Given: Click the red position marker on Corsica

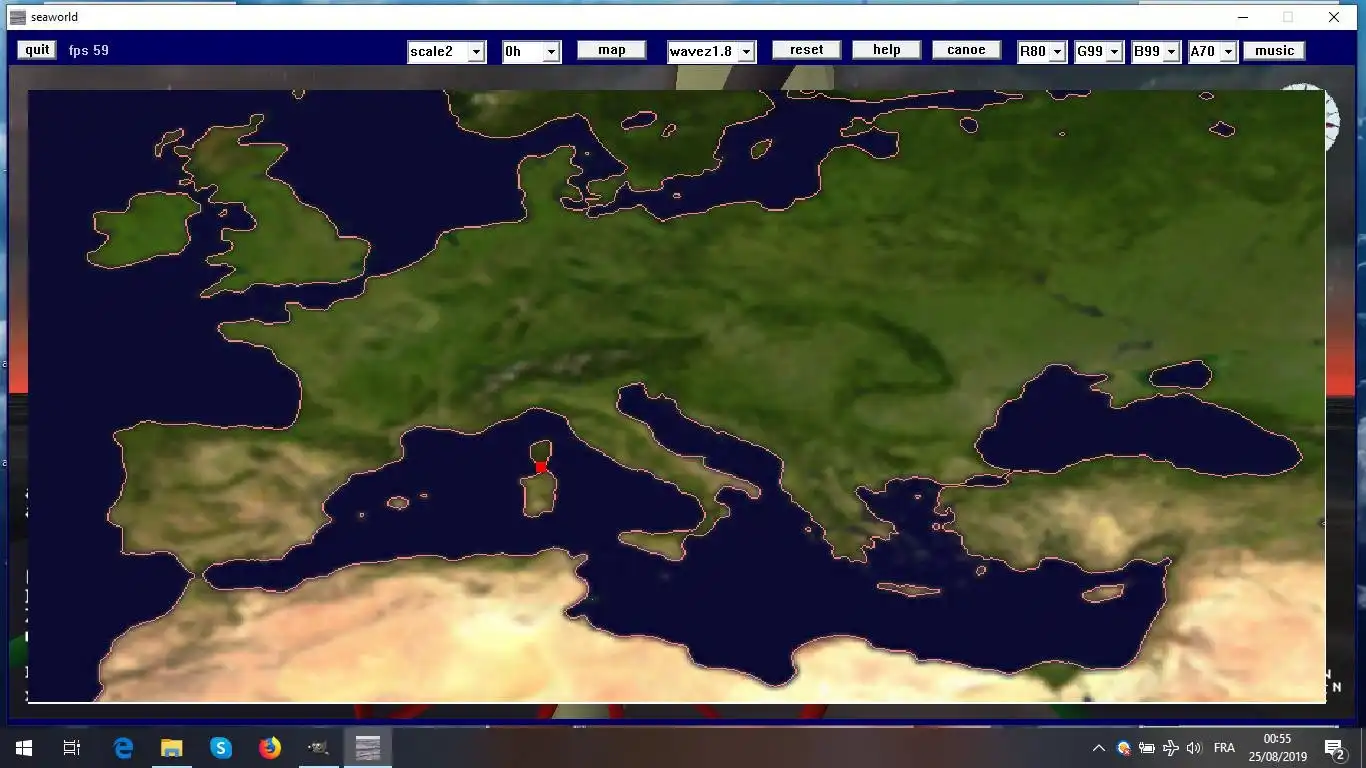Looking at the screenshot, I should pos(541,467).
